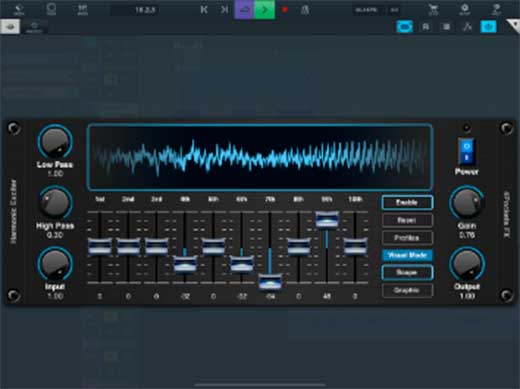Click the 2nd harmonic slider handle
Screen dimensions: 520x389
coord(128,247)
